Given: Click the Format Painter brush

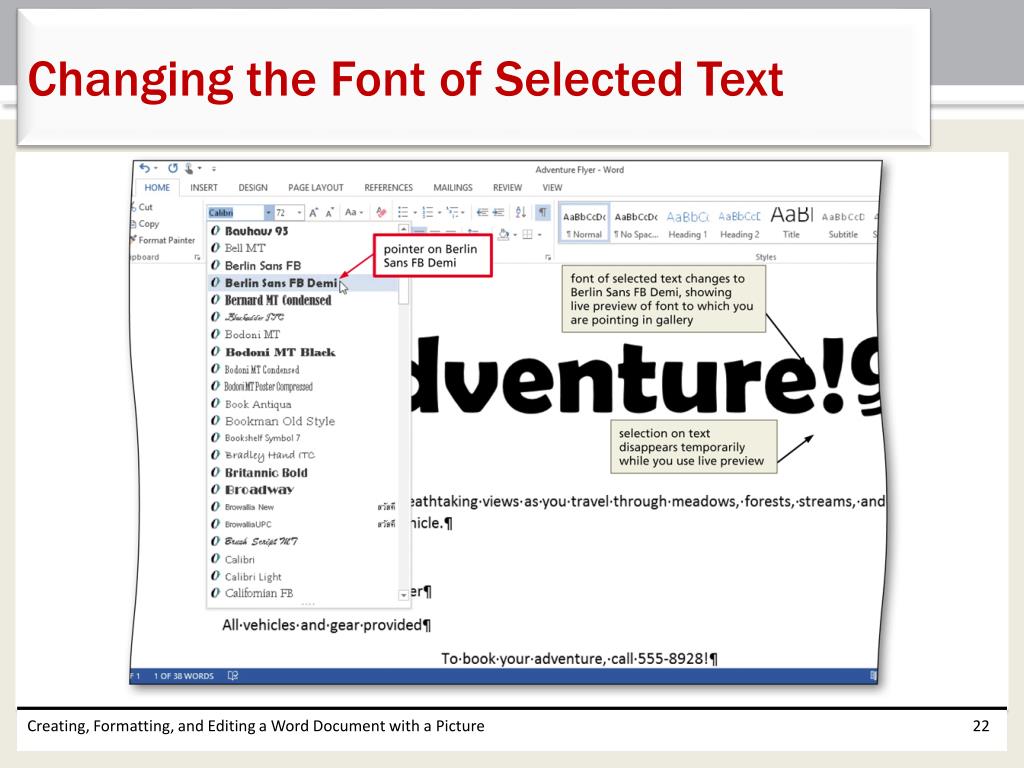Looking at the screenshot, I should click(x=133, y=240).
